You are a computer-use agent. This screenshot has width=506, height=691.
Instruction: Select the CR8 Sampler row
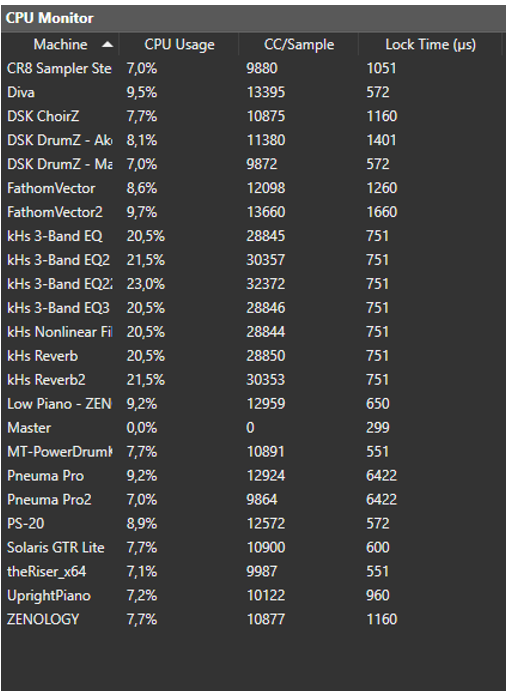(x=254, y=68)
